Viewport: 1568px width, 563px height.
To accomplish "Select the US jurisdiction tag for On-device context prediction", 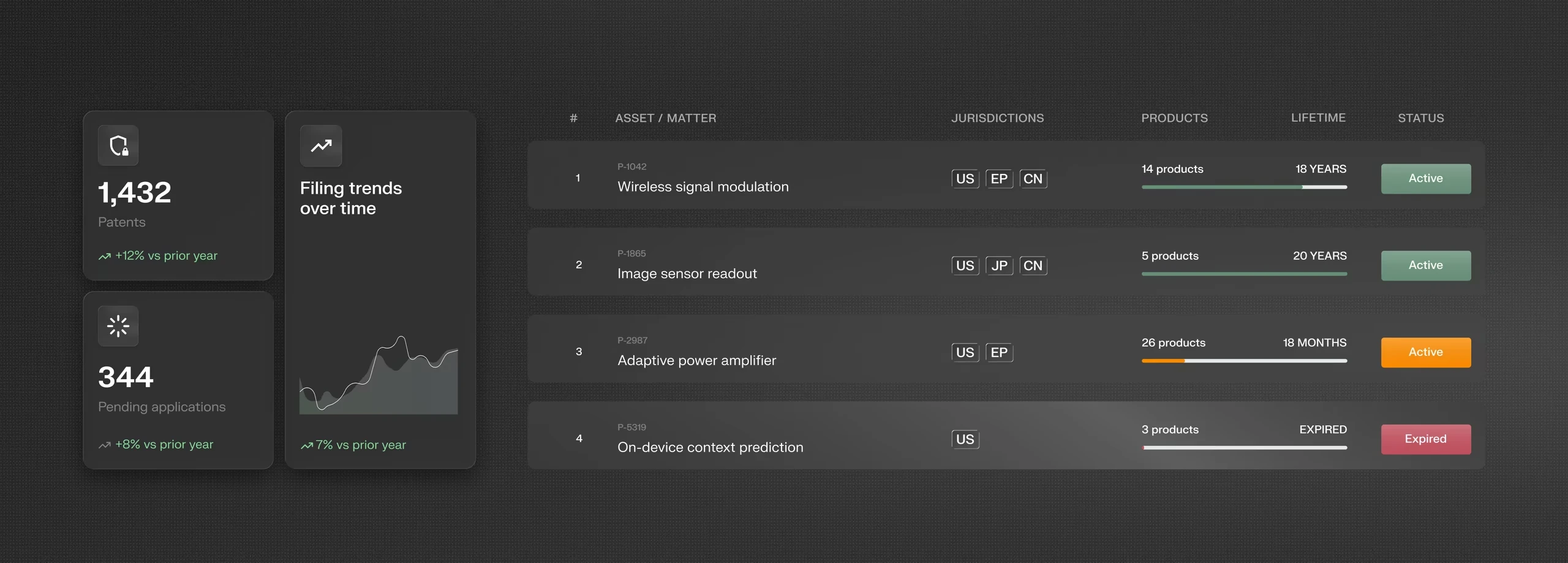I will click(x=965, y=439).
